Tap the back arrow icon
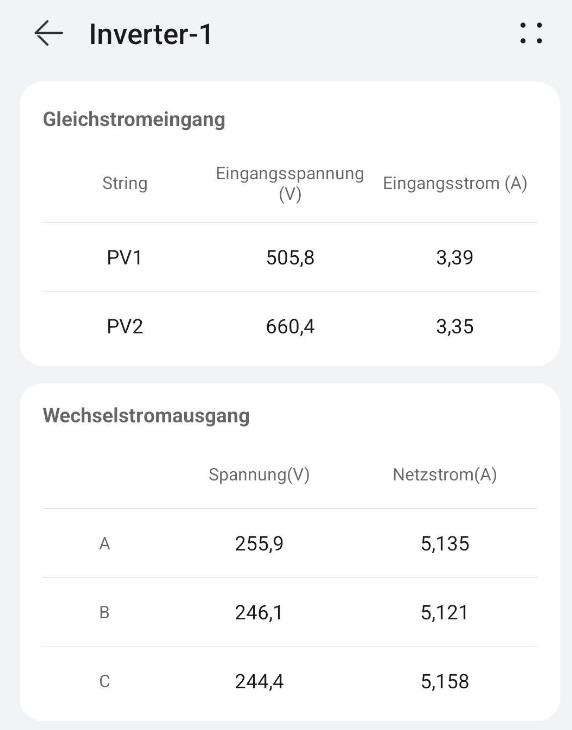This screenshot has width=572, height=730. pyautogui.click(x=48, y=34)
